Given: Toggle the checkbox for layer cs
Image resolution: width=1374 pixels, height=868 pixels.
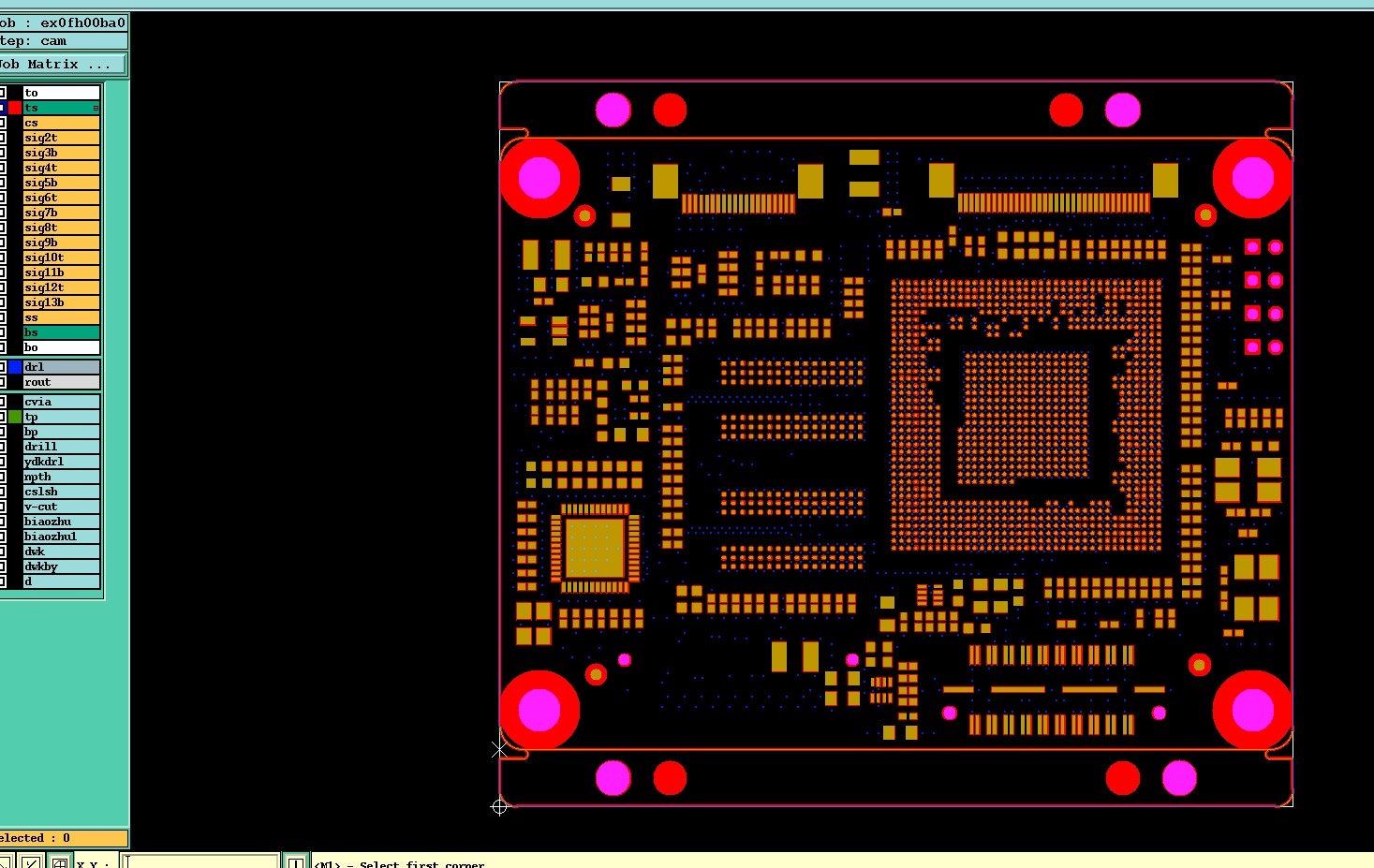Looking at the screenshot, I should point(3,123).
